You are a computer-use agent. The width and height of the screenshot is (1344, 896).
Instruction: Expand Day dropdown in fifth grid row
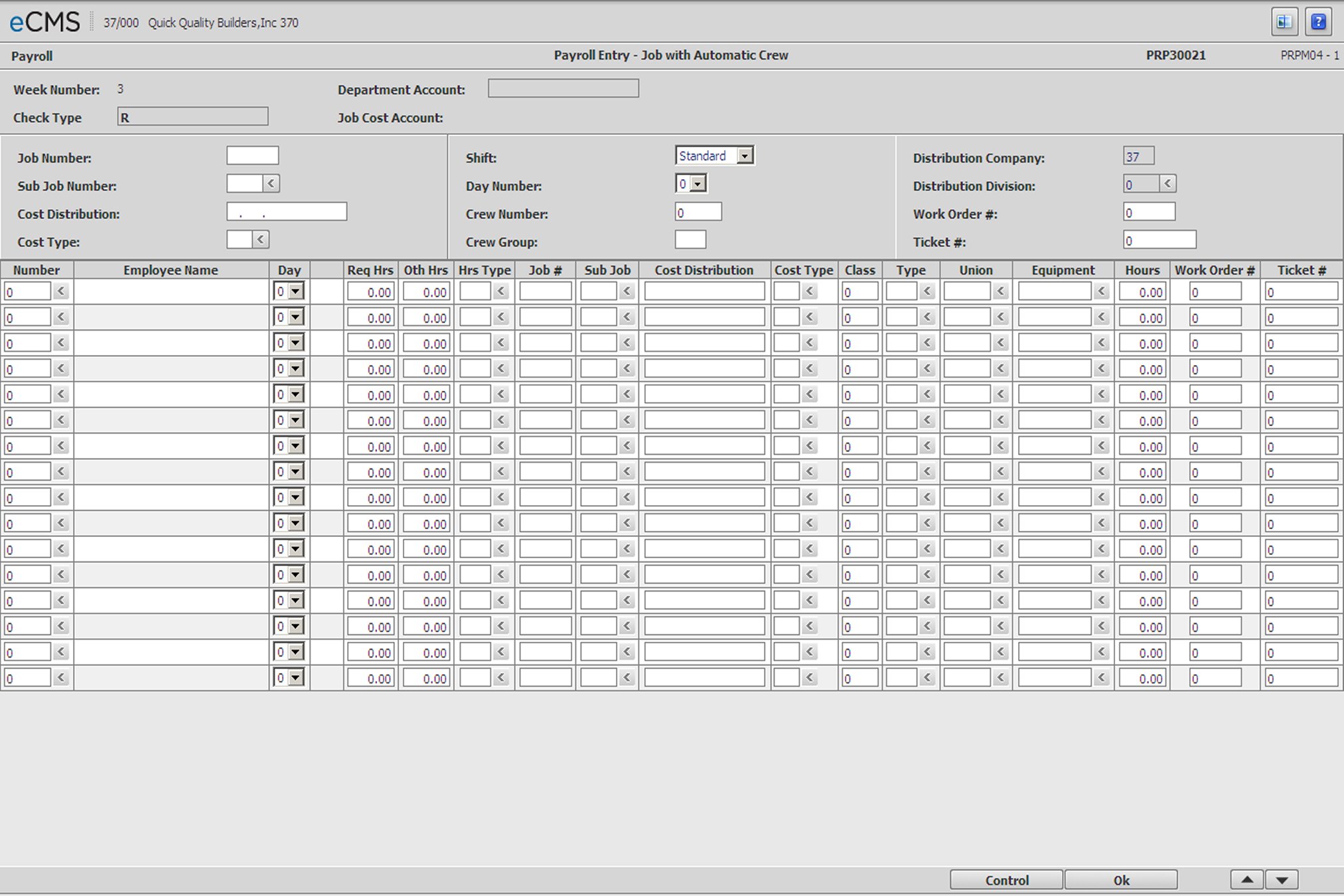pyautogui.click(x=296, y=394)
